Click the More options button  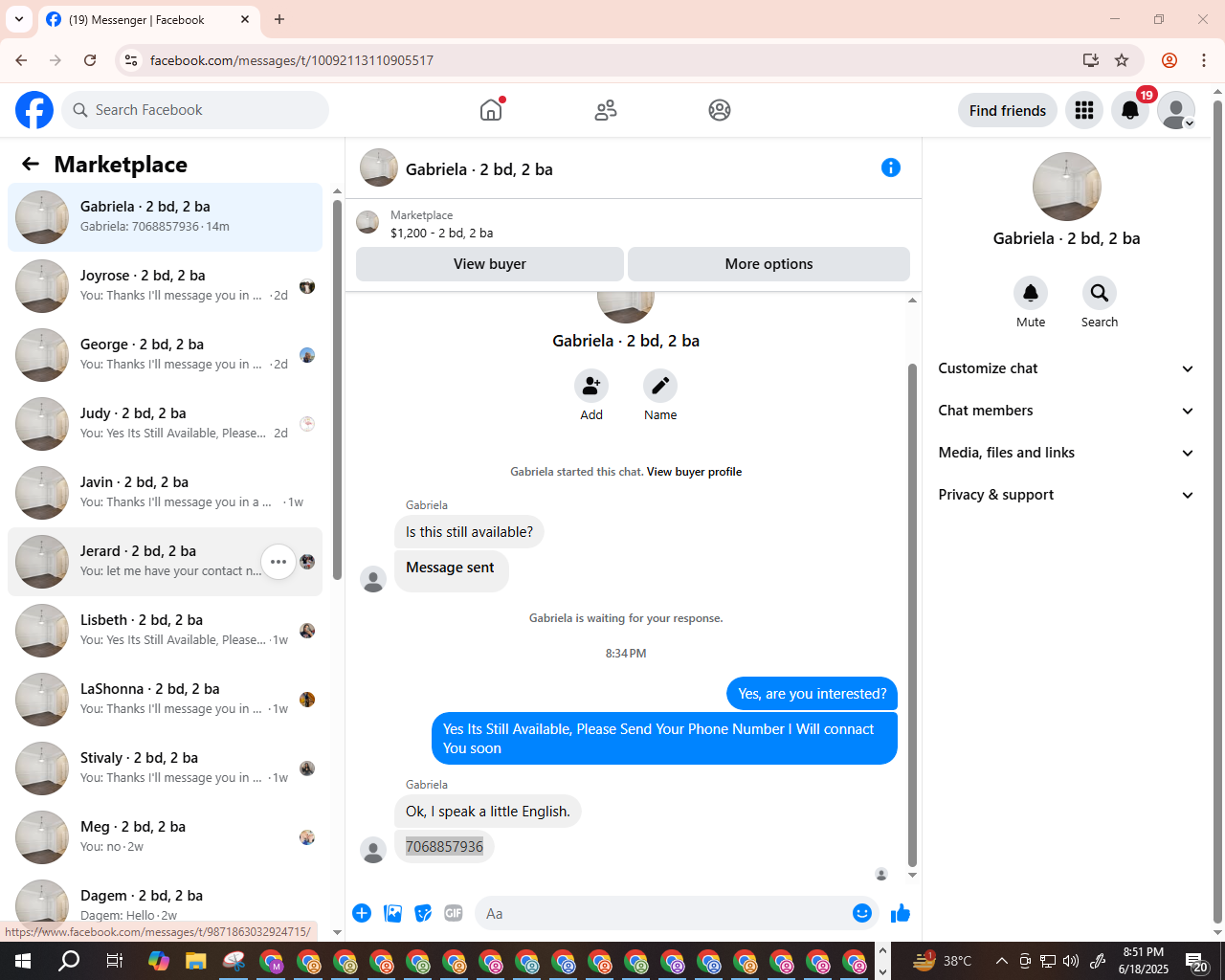[x=768, y=264]
